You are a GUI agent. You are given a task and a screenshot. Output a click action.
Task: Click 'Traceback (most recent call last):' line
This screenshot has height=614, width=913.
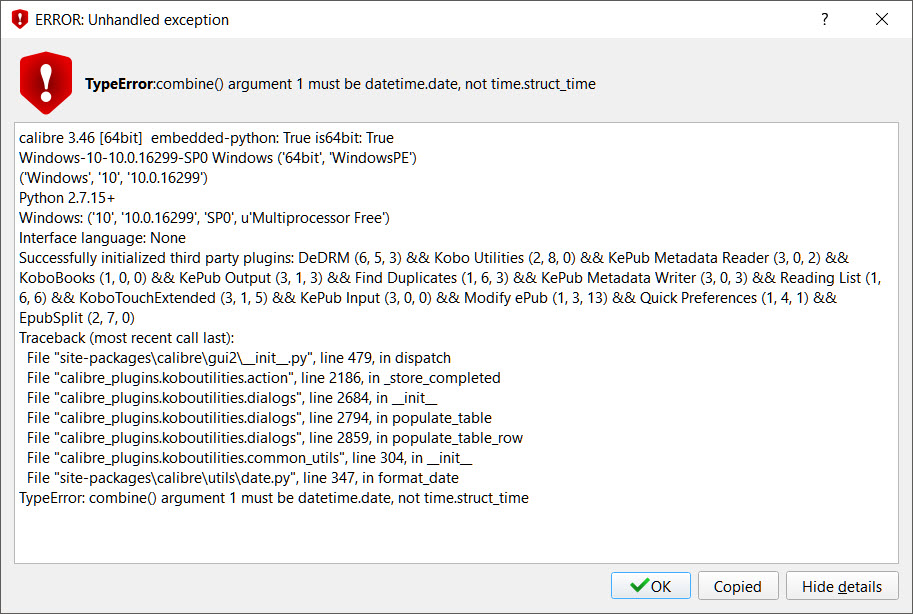tap(126, 338)
